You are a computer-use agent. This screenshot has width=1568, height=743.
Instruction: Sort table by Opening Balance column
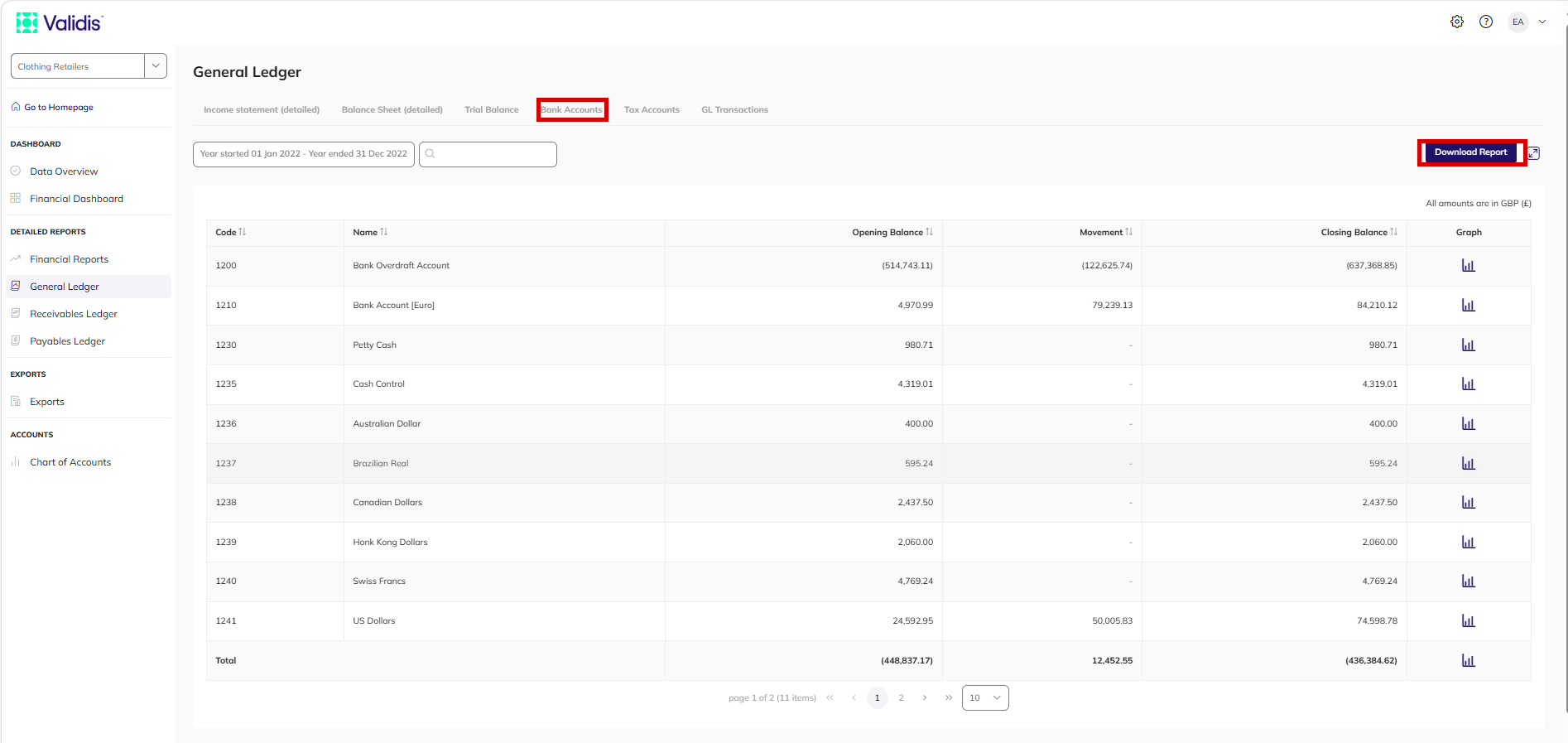pos(930,232)
